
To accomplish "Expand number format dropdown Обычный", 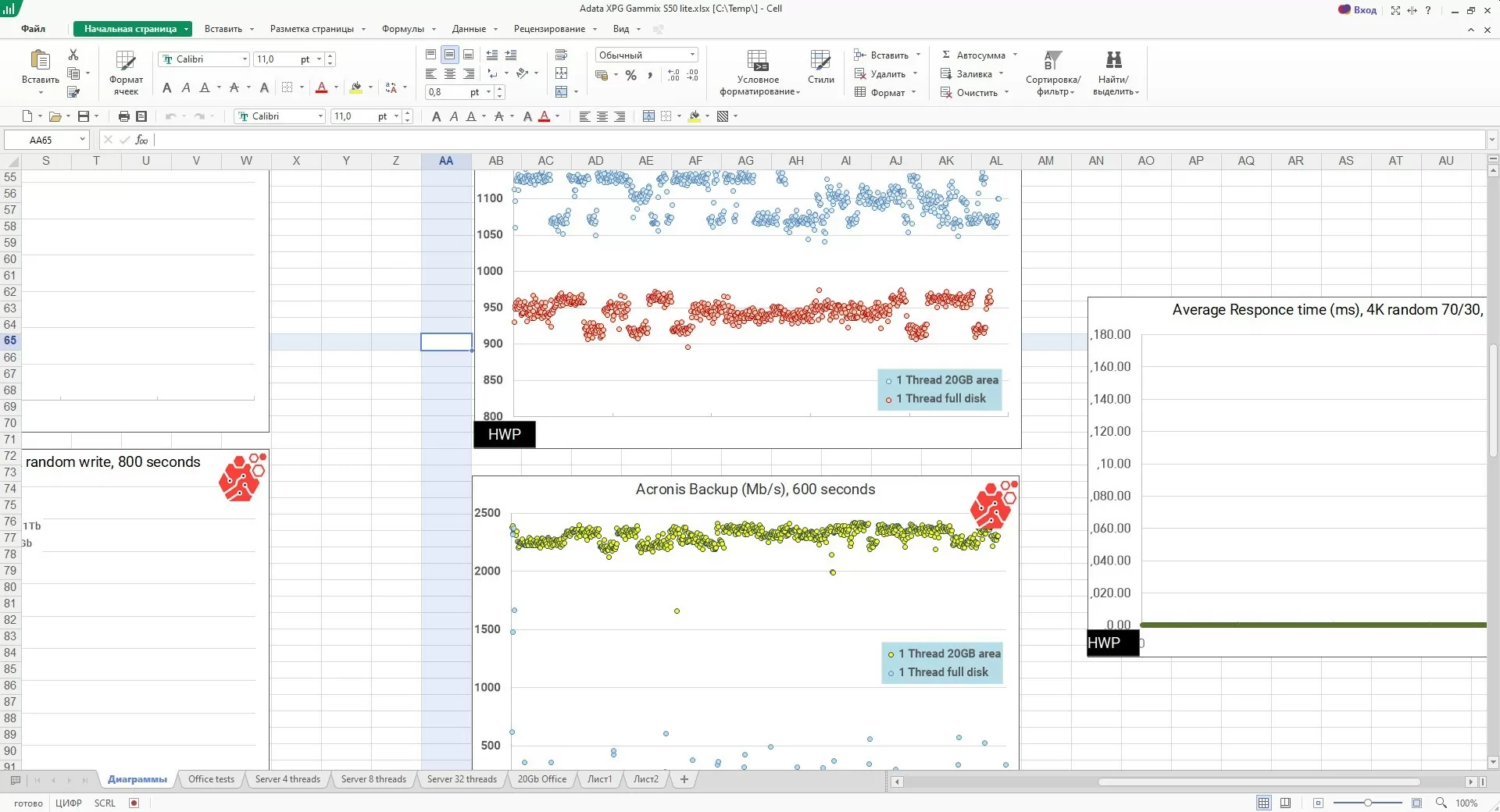I will coord(692,55).
